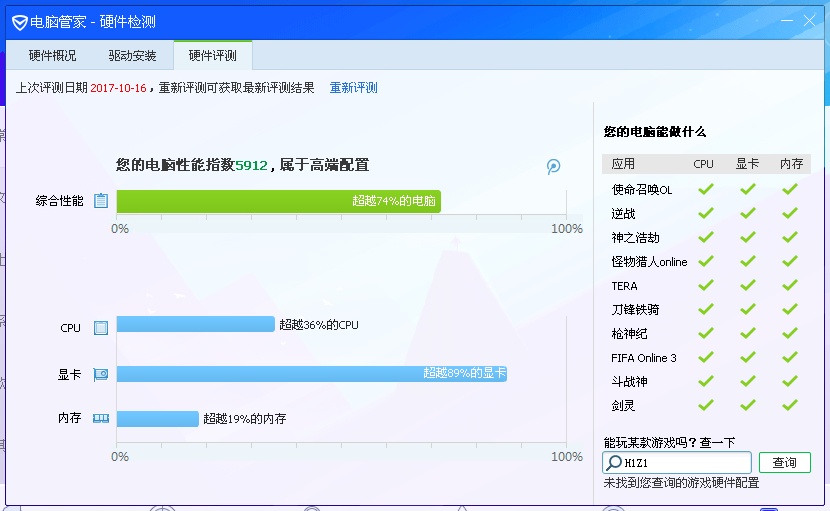830x511 pixels.
Task: Click the 内存 memory module icon
Action: (101, 418)
